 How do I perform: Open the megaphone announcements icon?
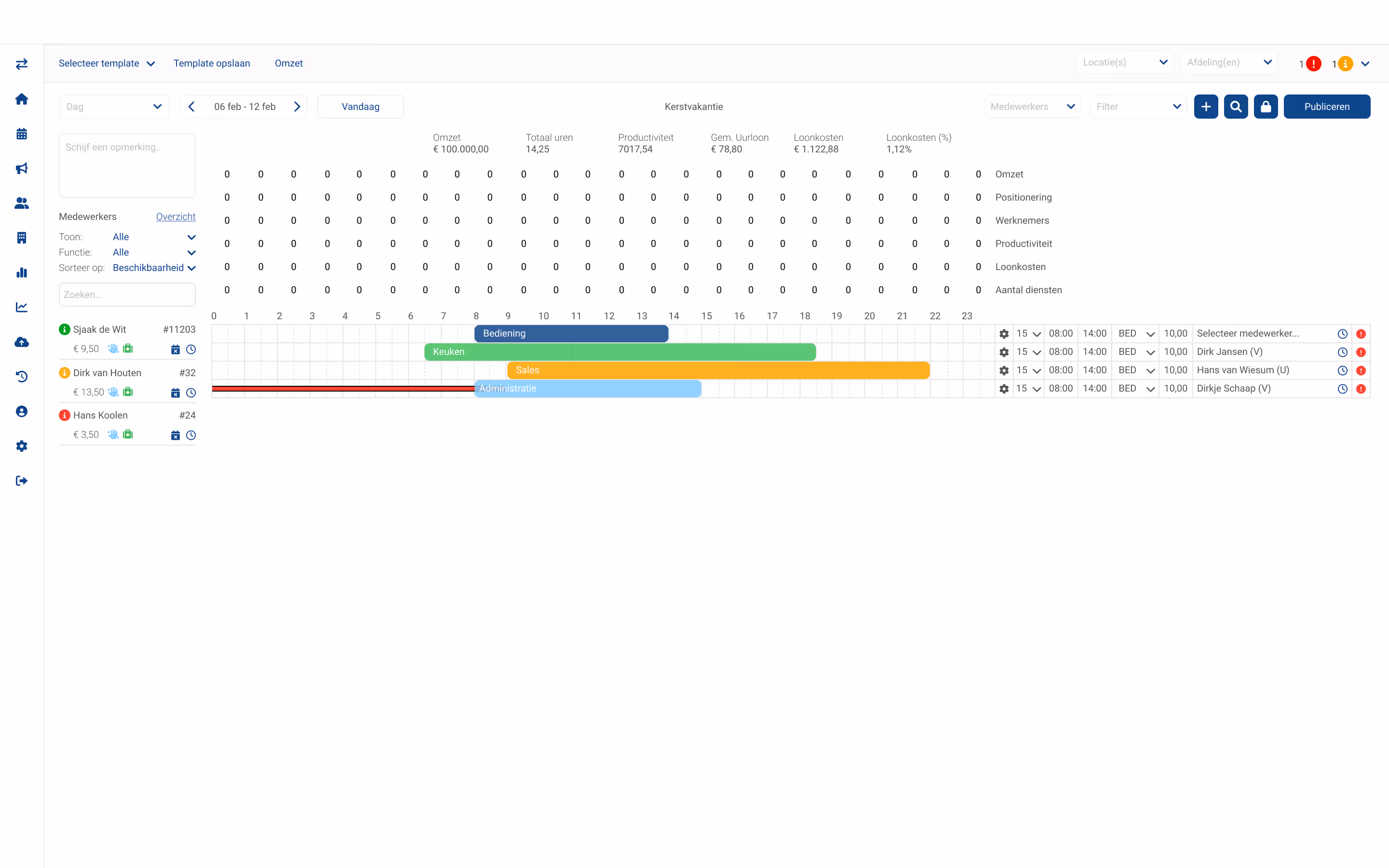point(22,168)
